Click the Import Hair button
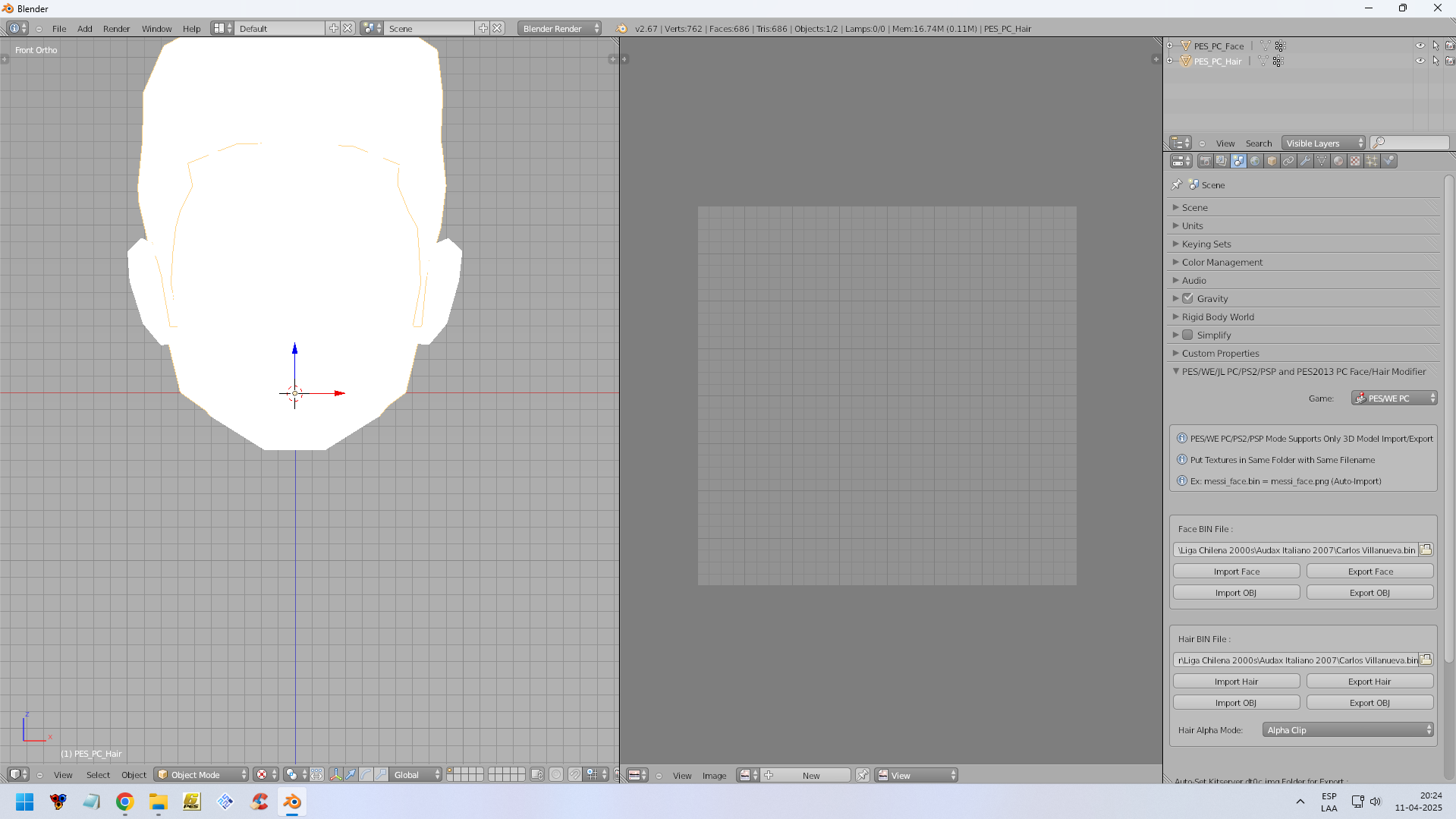This screenshot has height=819, width=1456. coord(1236,681)
